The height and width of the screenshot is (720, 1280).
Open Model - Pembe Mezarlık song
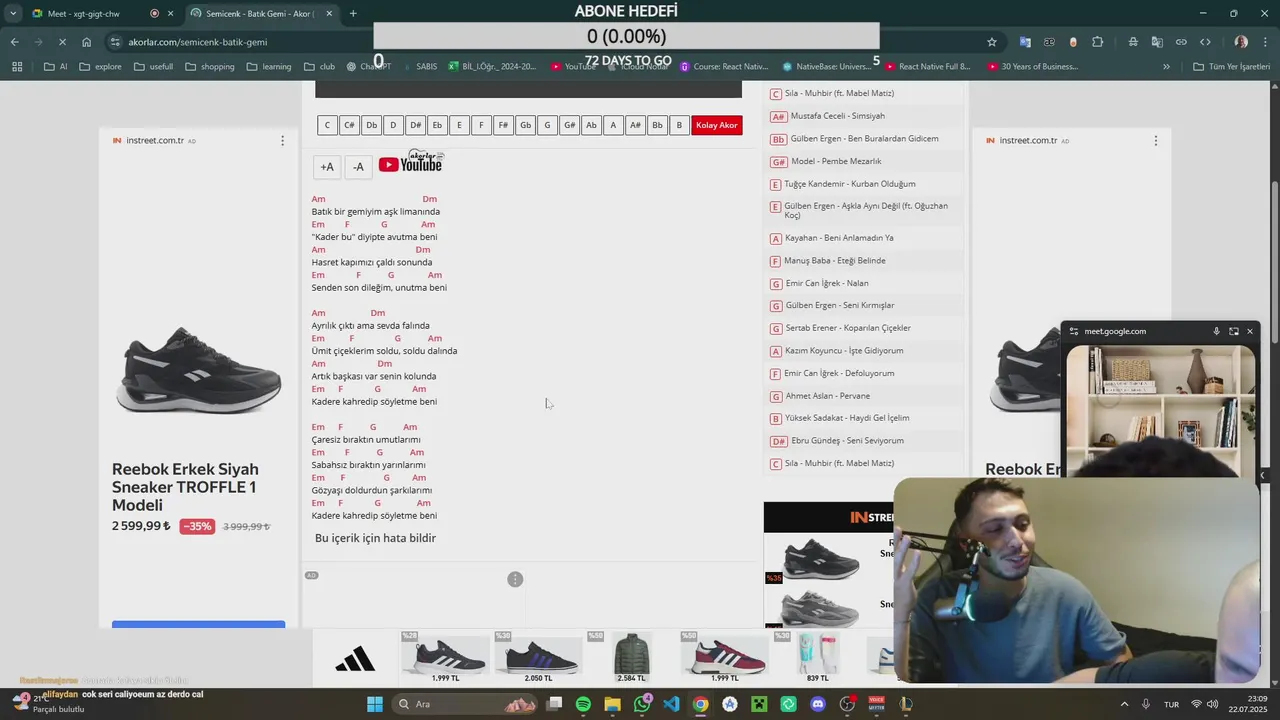836,161
